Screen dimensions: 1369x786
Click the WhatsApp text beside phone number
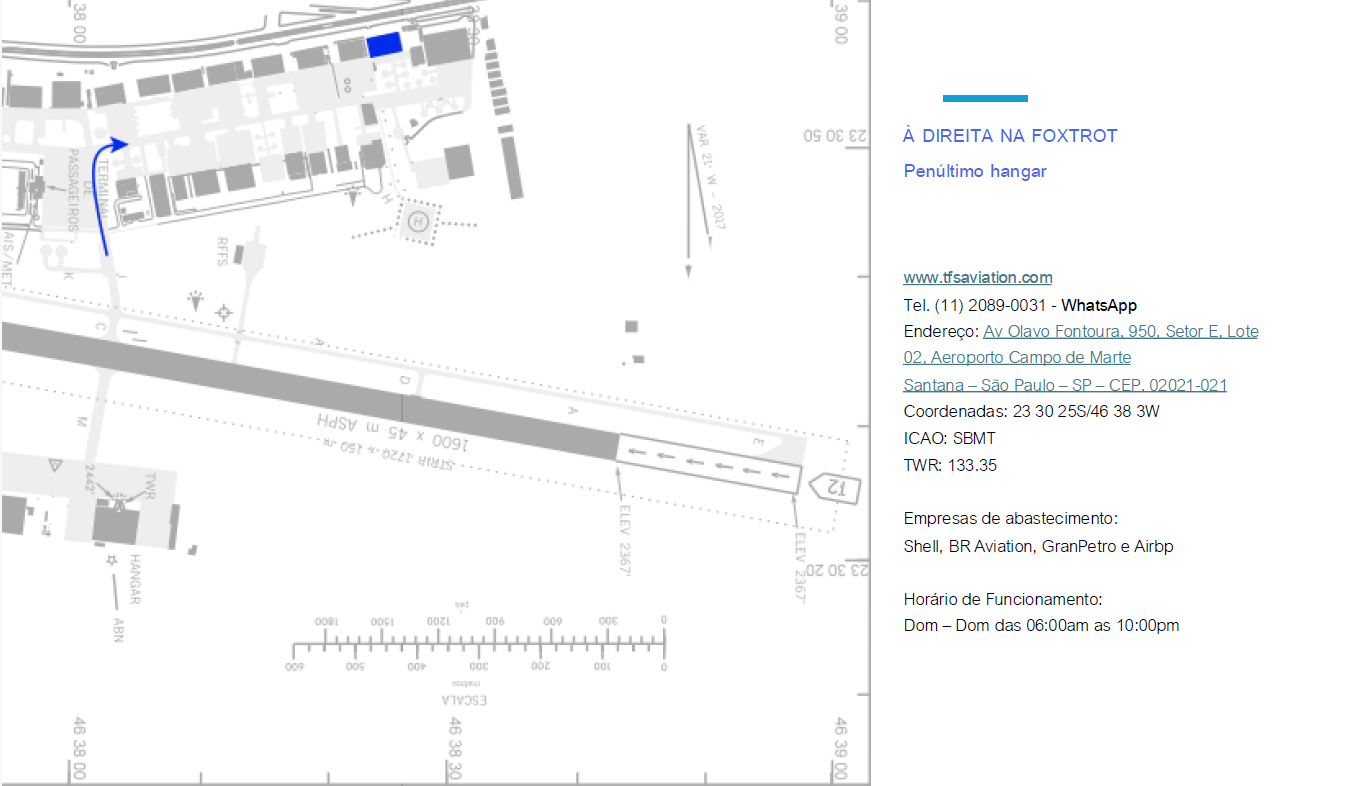pos(1098,305)
